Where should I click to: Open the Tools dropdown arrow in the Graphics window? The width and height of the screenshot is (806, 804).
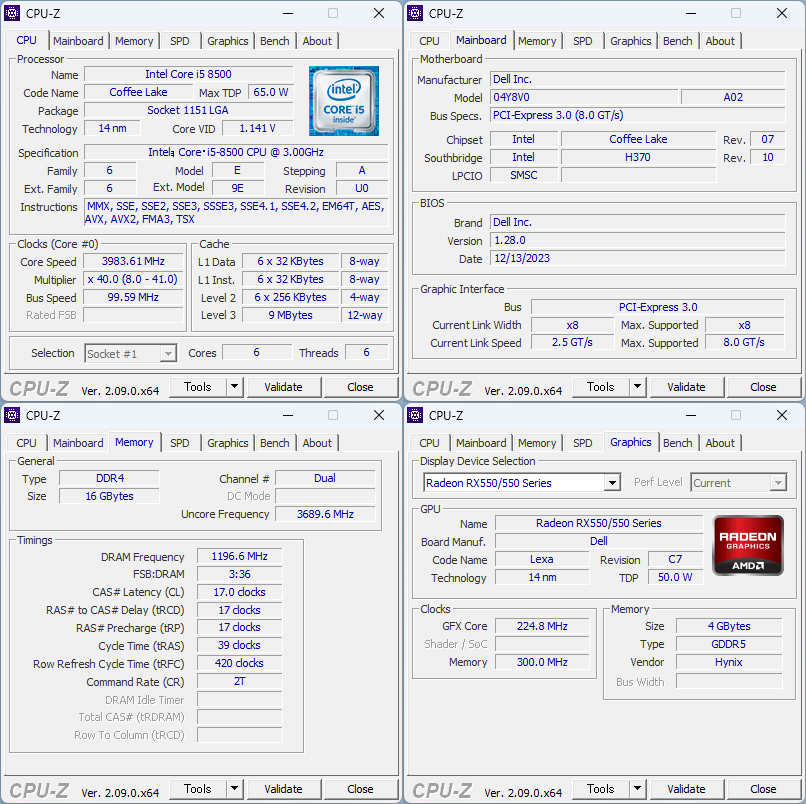637,789
